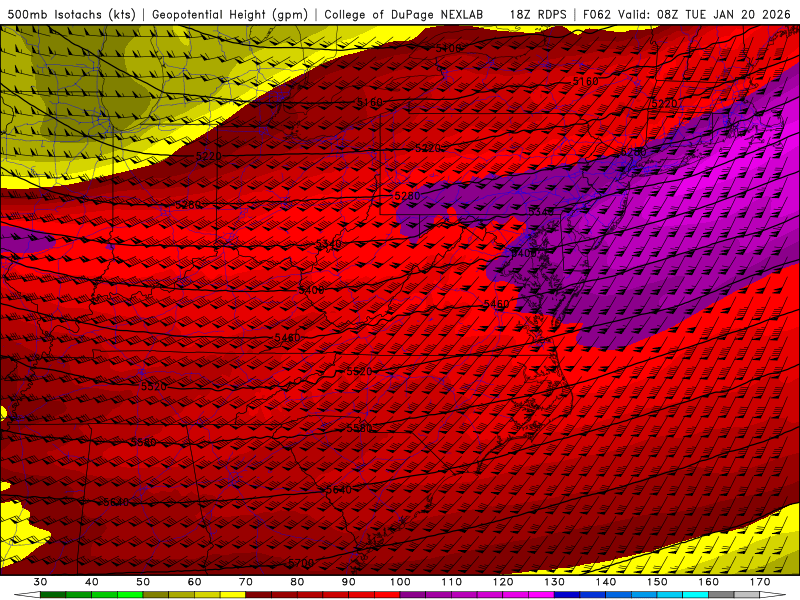Click the color bar value 90
This screenshot has width=800, height=600.
[x=348, y=582]
